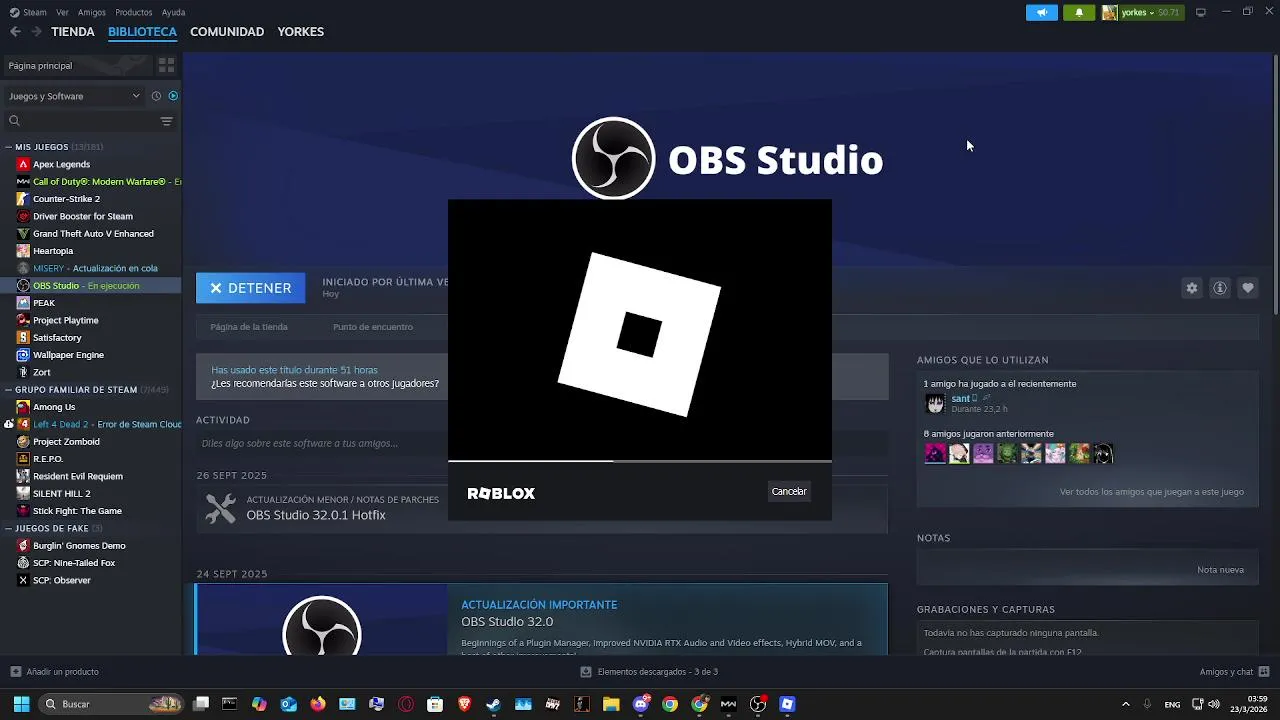Open downloads status Elementos descargados
This screenshot has height=720, width=1280.
[x=649, y=672]
